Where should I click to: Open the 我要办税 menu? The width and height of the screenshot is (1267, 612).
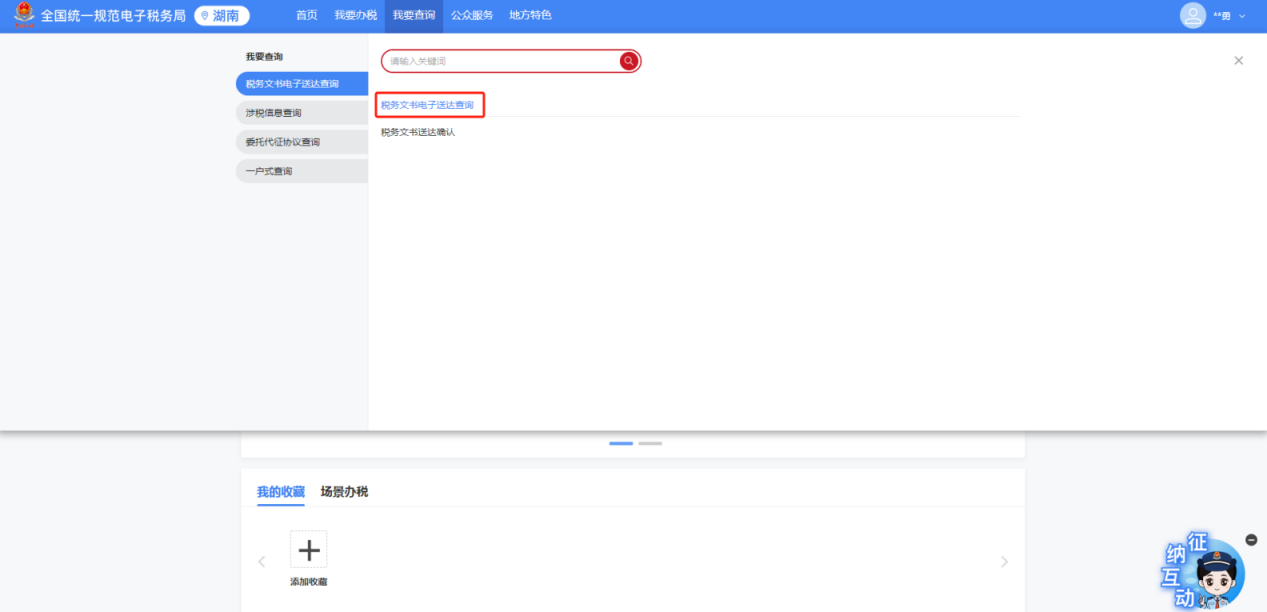pyautogui.click(x=355, y=15)
